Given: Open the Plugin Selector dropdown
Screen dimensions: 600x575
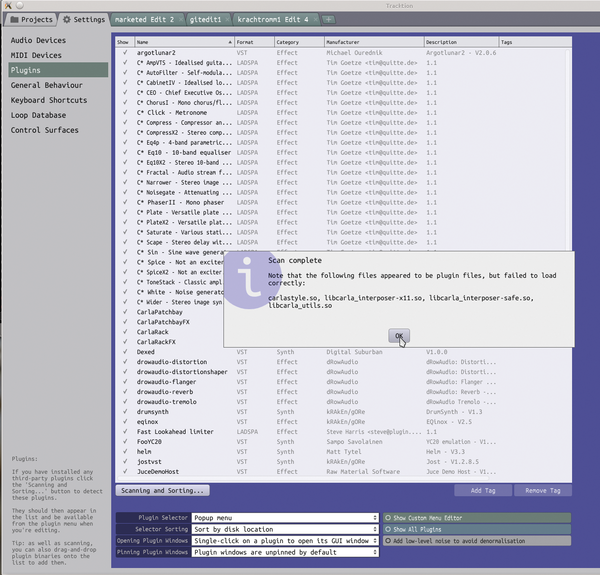Looking at the screenshot, I should [x=285, y=518].
